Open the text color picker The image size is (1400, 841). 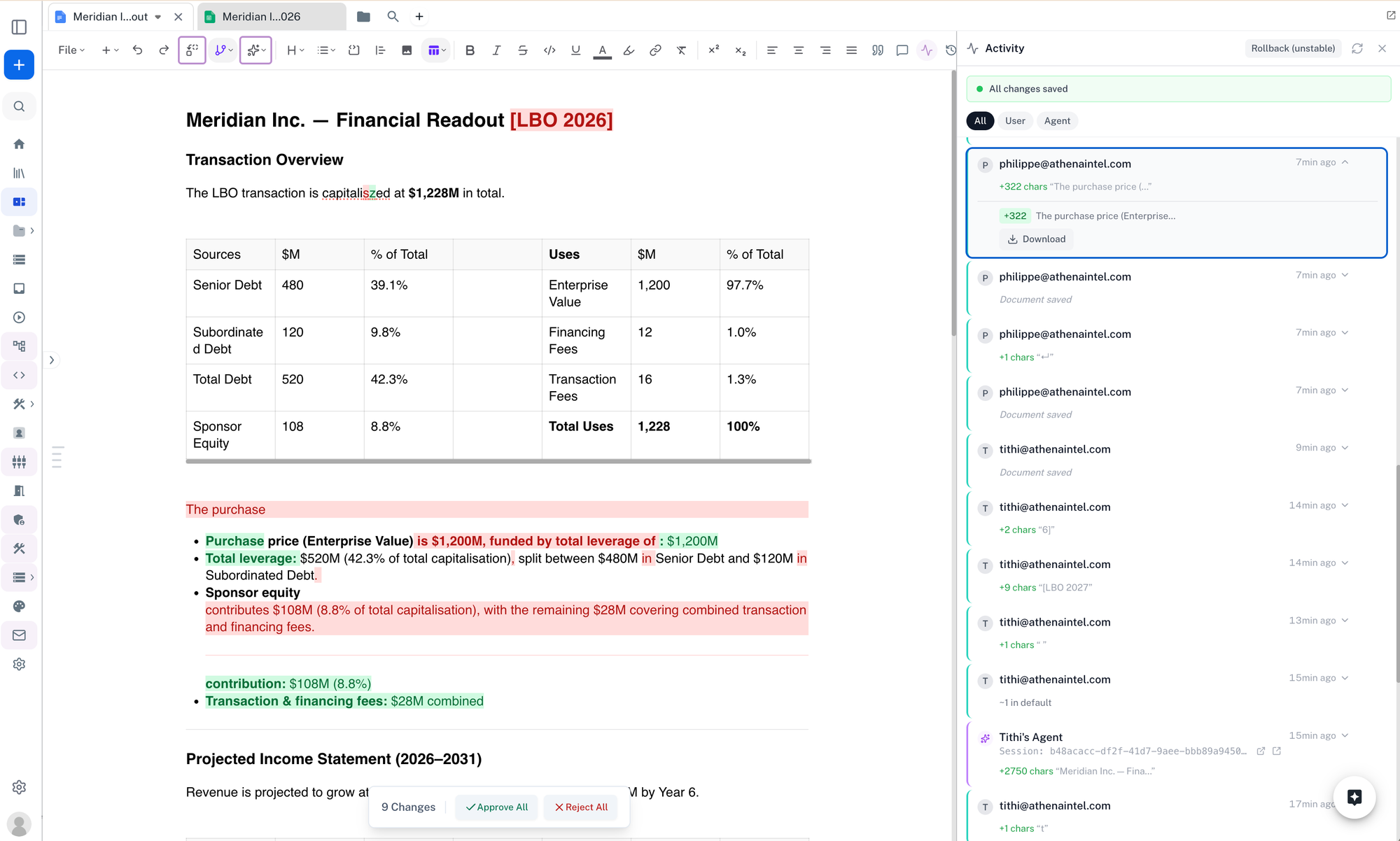coord(602,50)
